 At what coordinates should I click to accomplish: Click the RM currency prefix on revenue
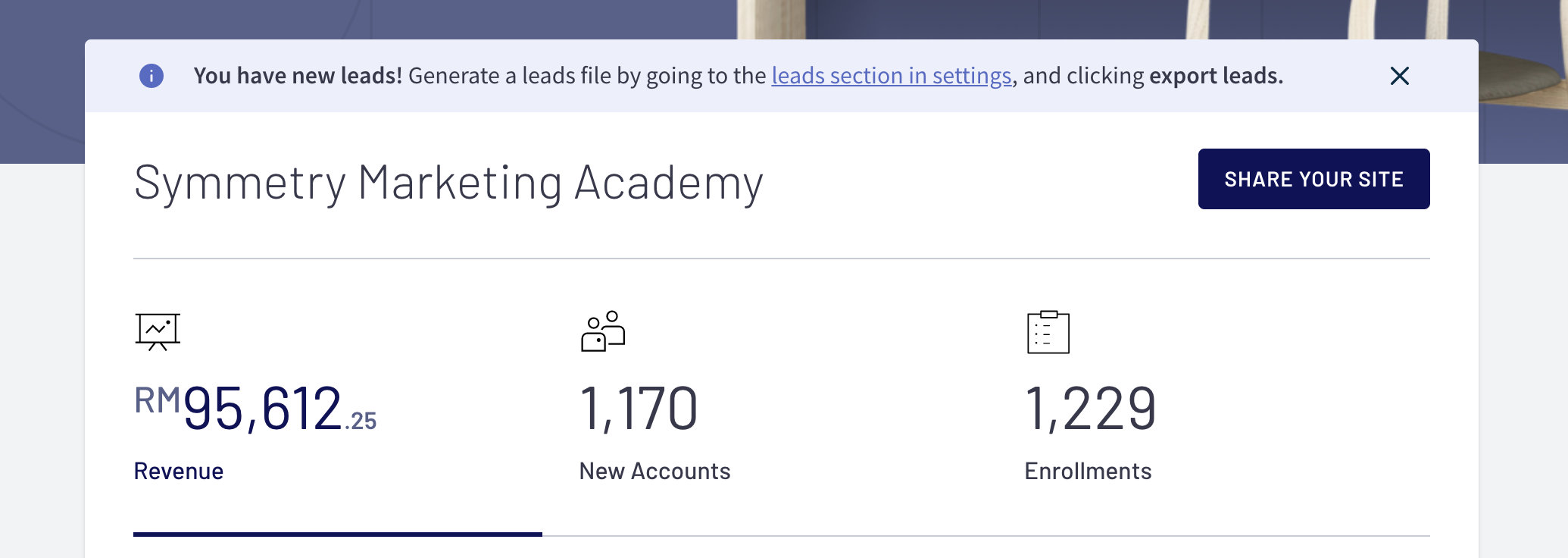pos(158,400)
